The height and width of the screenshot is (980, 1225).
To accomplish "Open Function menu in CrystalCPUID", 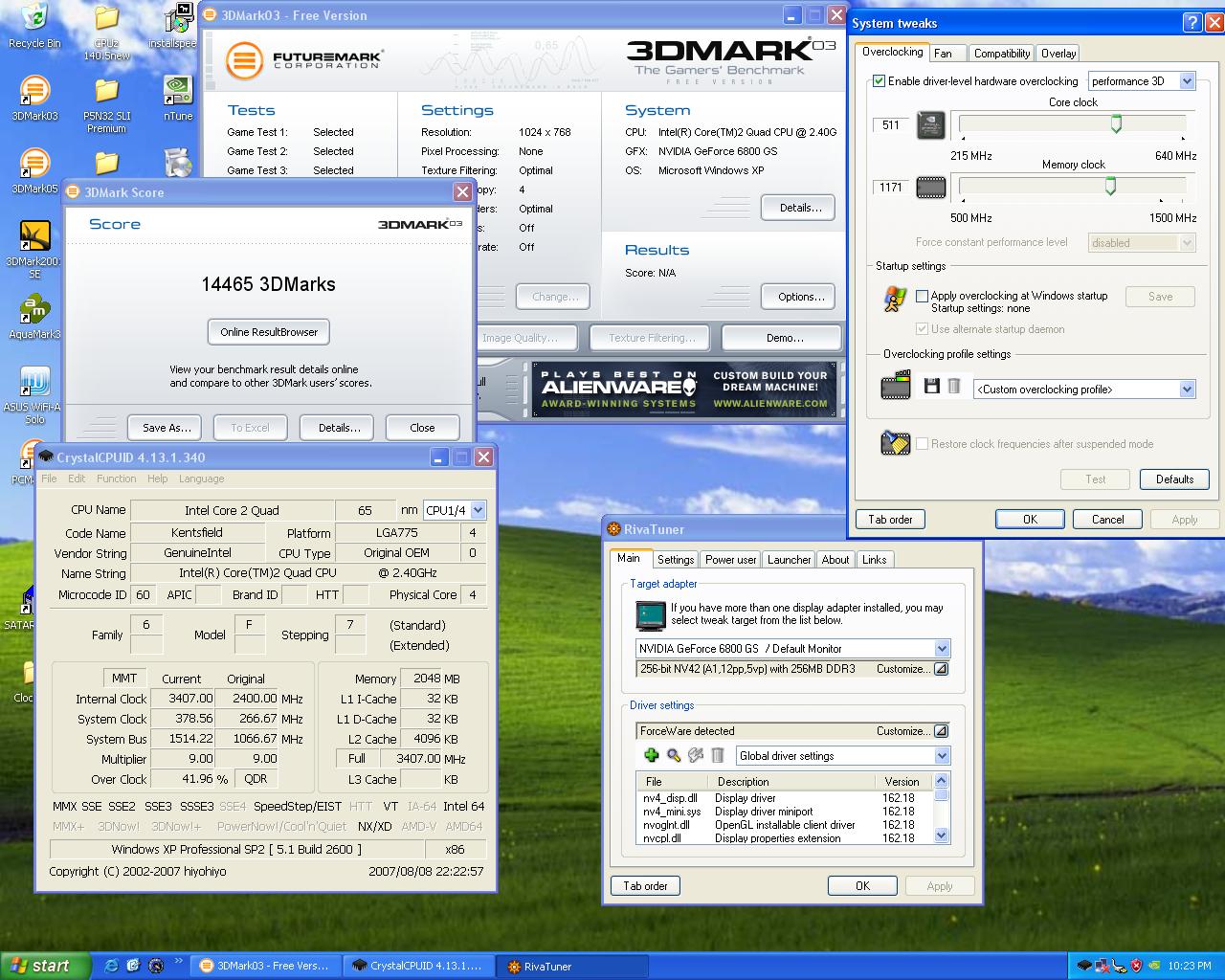I will pos(116,479).
